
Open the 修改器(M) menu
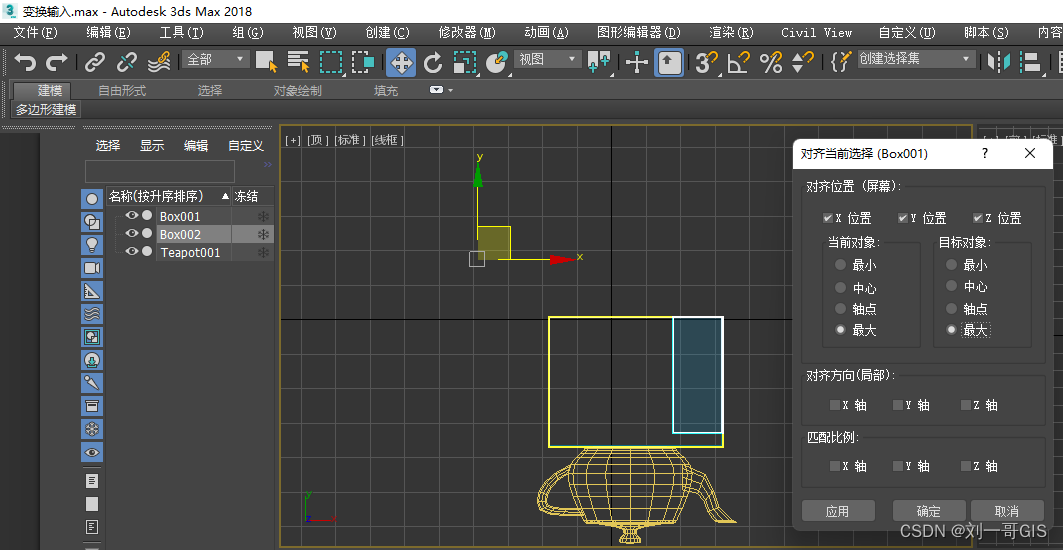(467, 33)
